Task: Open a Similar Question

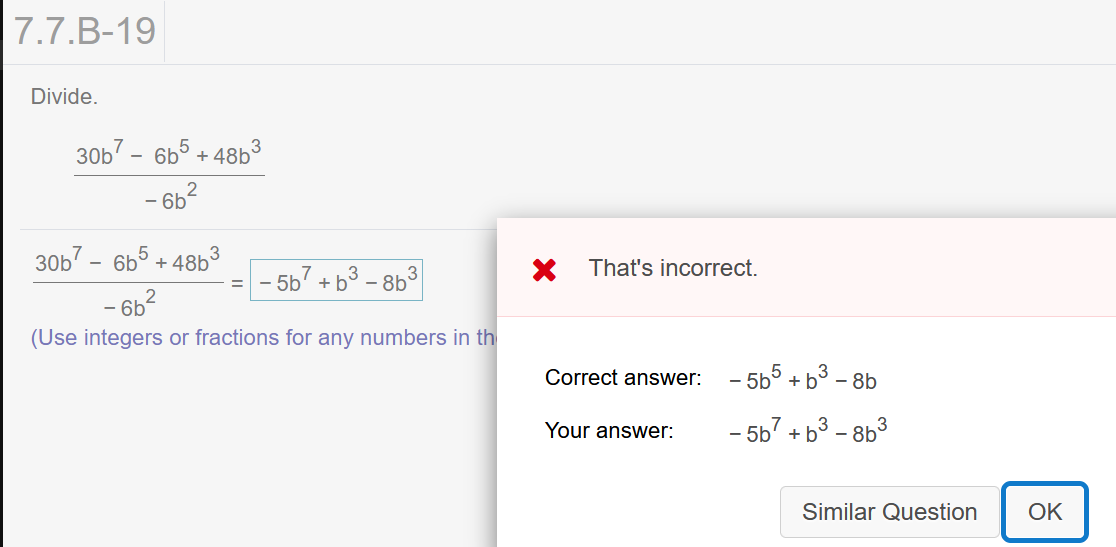Action: (889, 512)
